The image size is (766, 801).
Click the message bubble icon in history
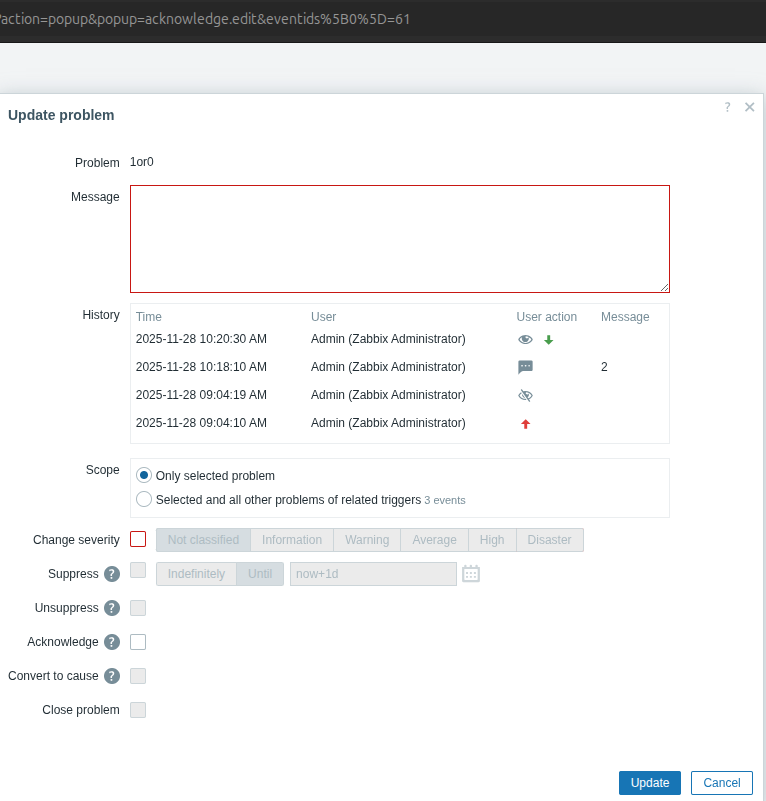point(525,367)
